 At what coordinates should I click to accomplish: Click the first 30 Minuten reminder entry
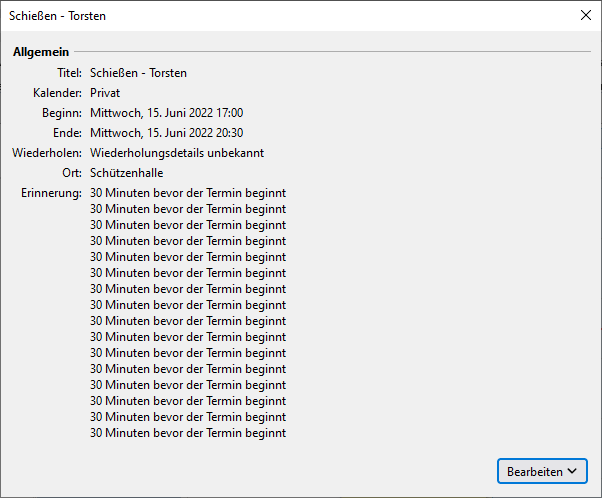(188, 193)
